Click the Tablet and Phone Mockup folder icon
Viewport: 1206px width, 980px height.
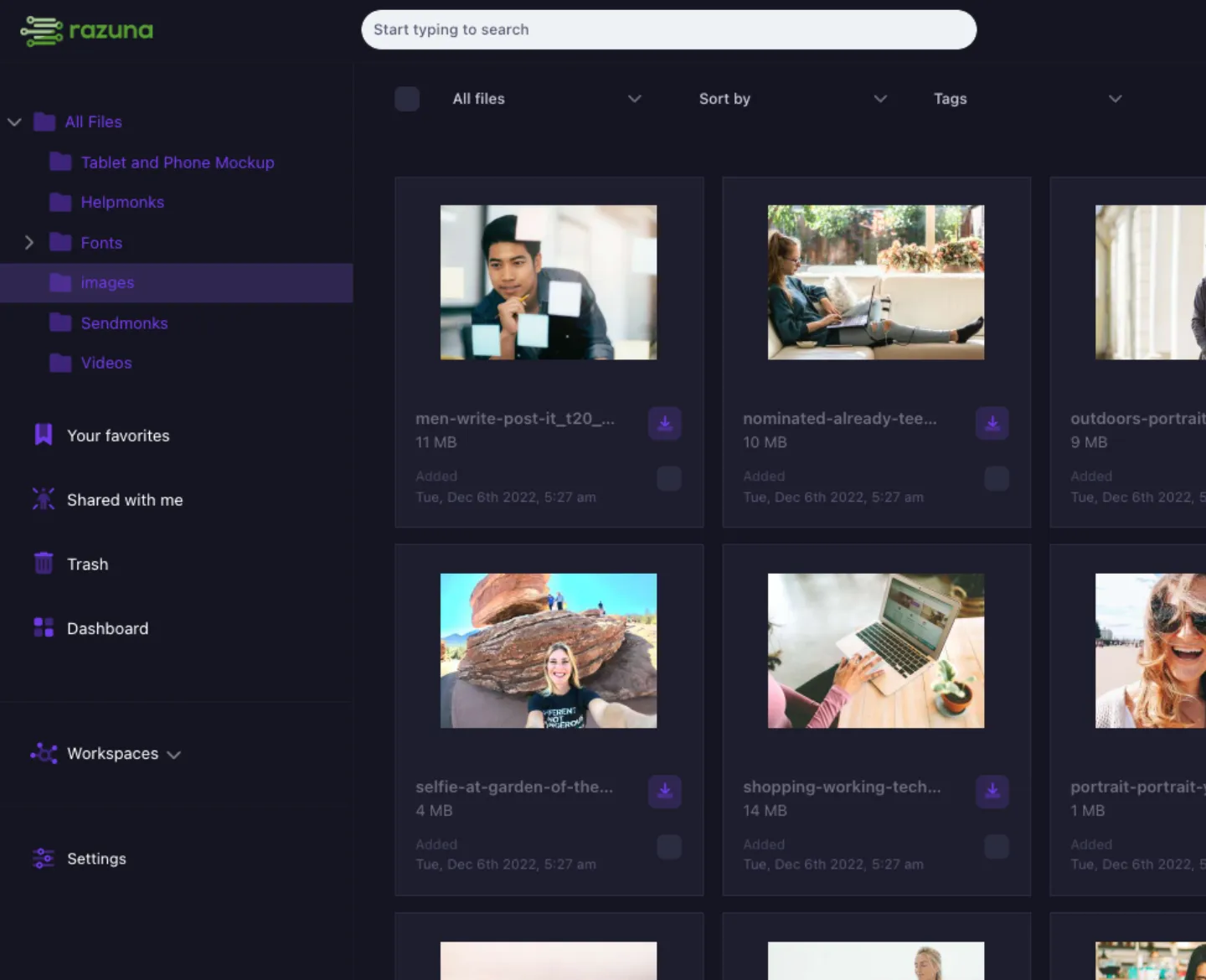60,162
